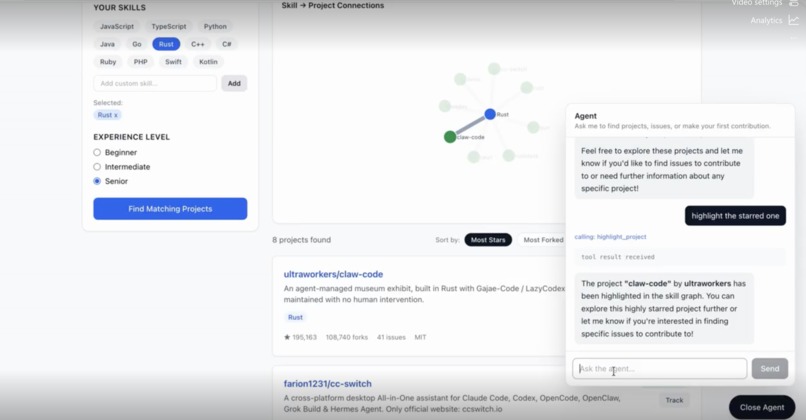
Task: Choose Beginner experience level
Action: 97,152
